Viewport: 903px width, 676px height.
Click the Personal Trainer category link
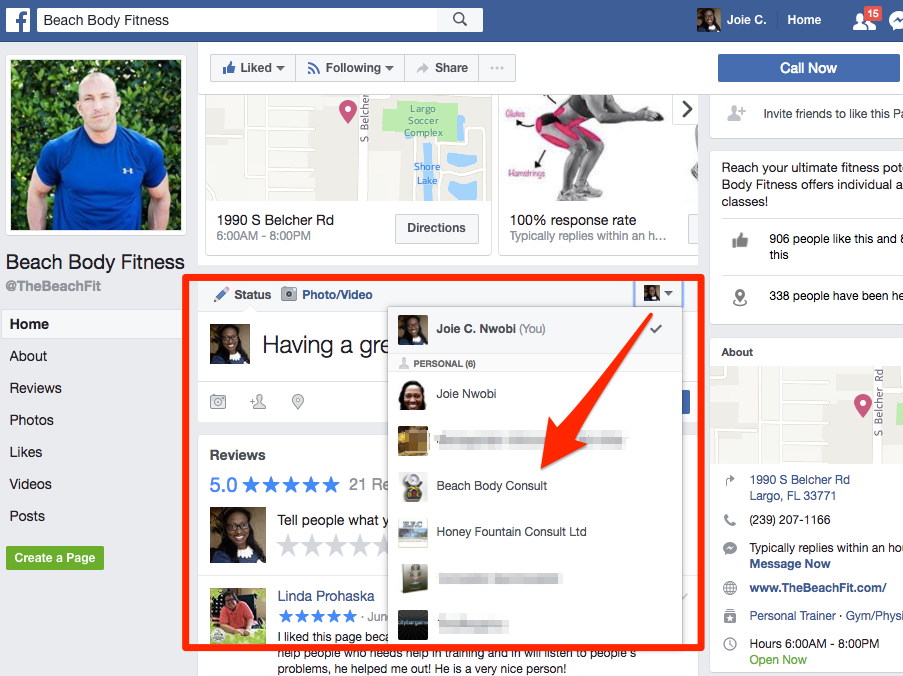[x=792, y=616]
